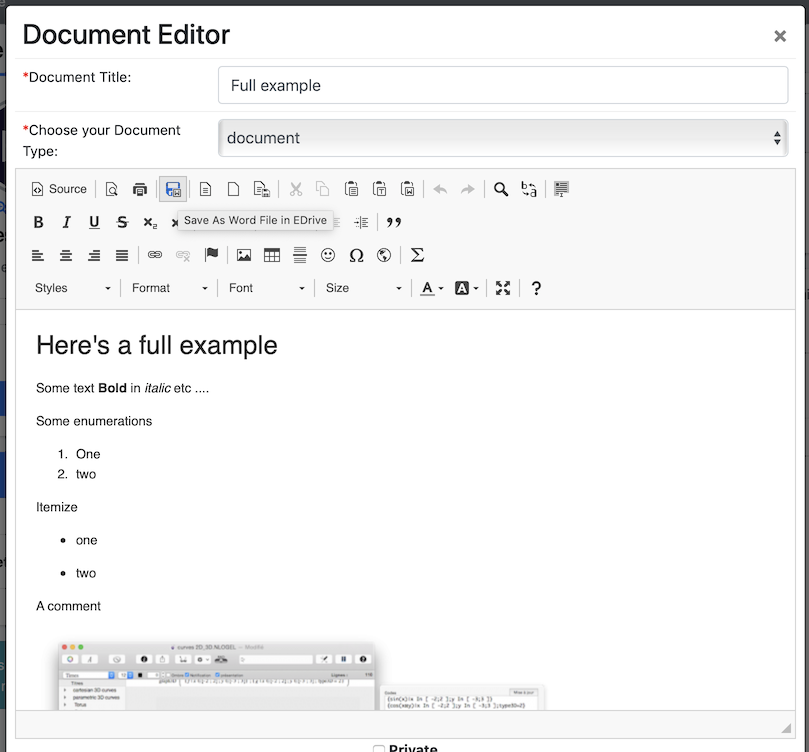Click the Paste clipboard icon

(351, 189)
